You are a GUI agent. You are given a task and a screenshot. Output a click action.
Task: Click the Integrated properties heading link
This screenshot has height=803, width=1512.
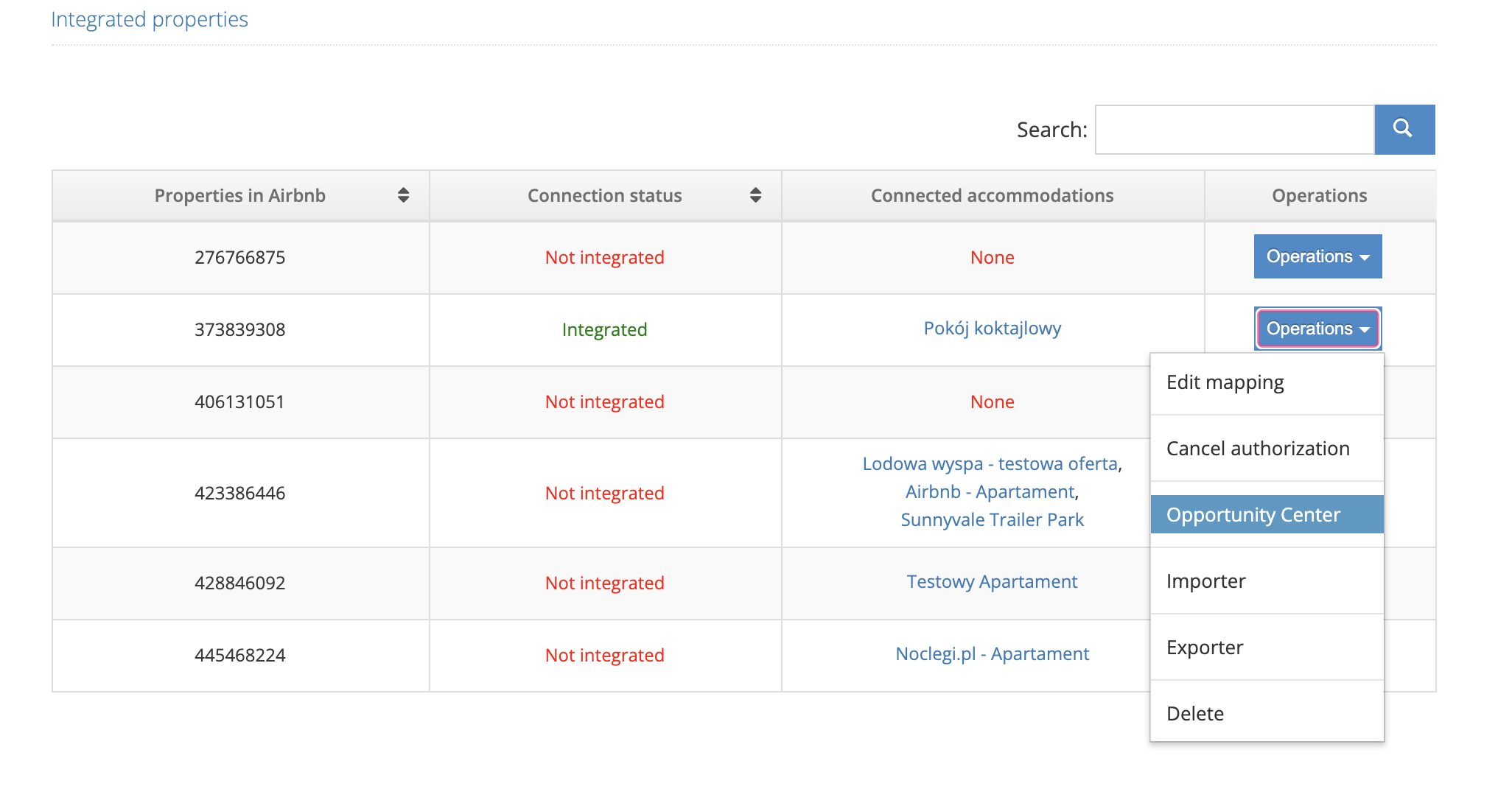click(x=150, y=19)
